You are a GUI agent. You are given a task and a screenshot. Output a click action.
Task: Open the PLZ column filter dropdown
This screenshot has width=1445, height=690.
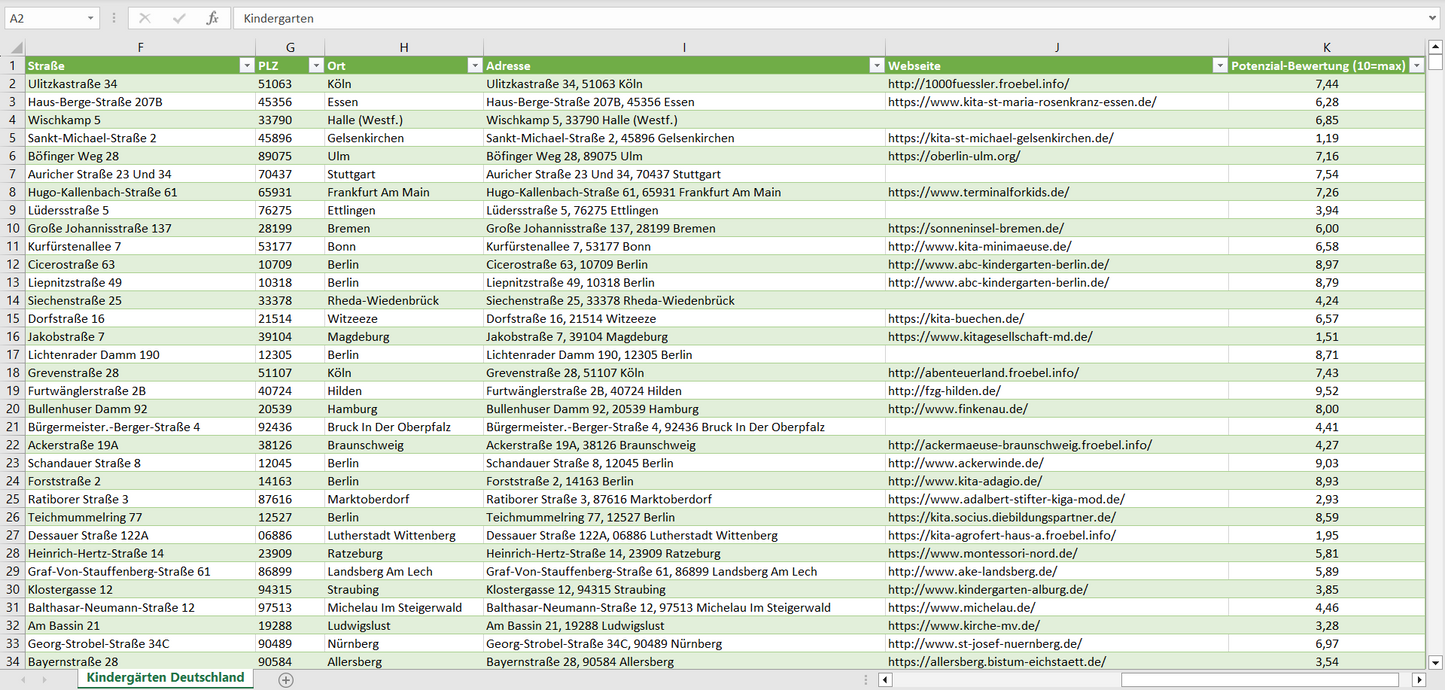coord(315,65)
